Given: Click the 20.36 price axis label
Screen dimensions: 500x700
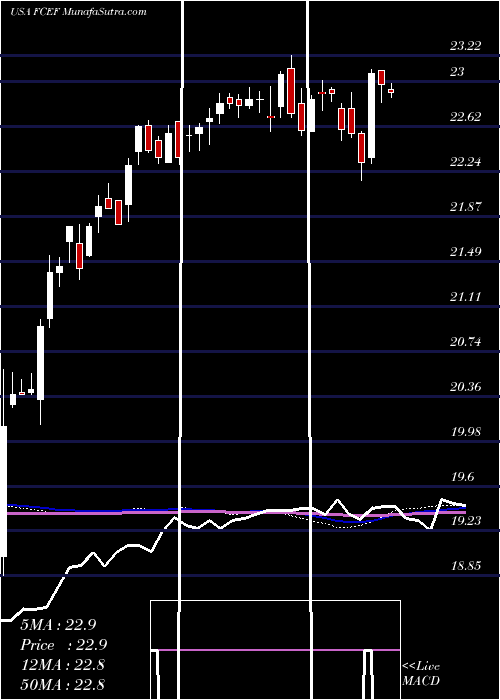Looking at the screenshot, I should 466,387.
